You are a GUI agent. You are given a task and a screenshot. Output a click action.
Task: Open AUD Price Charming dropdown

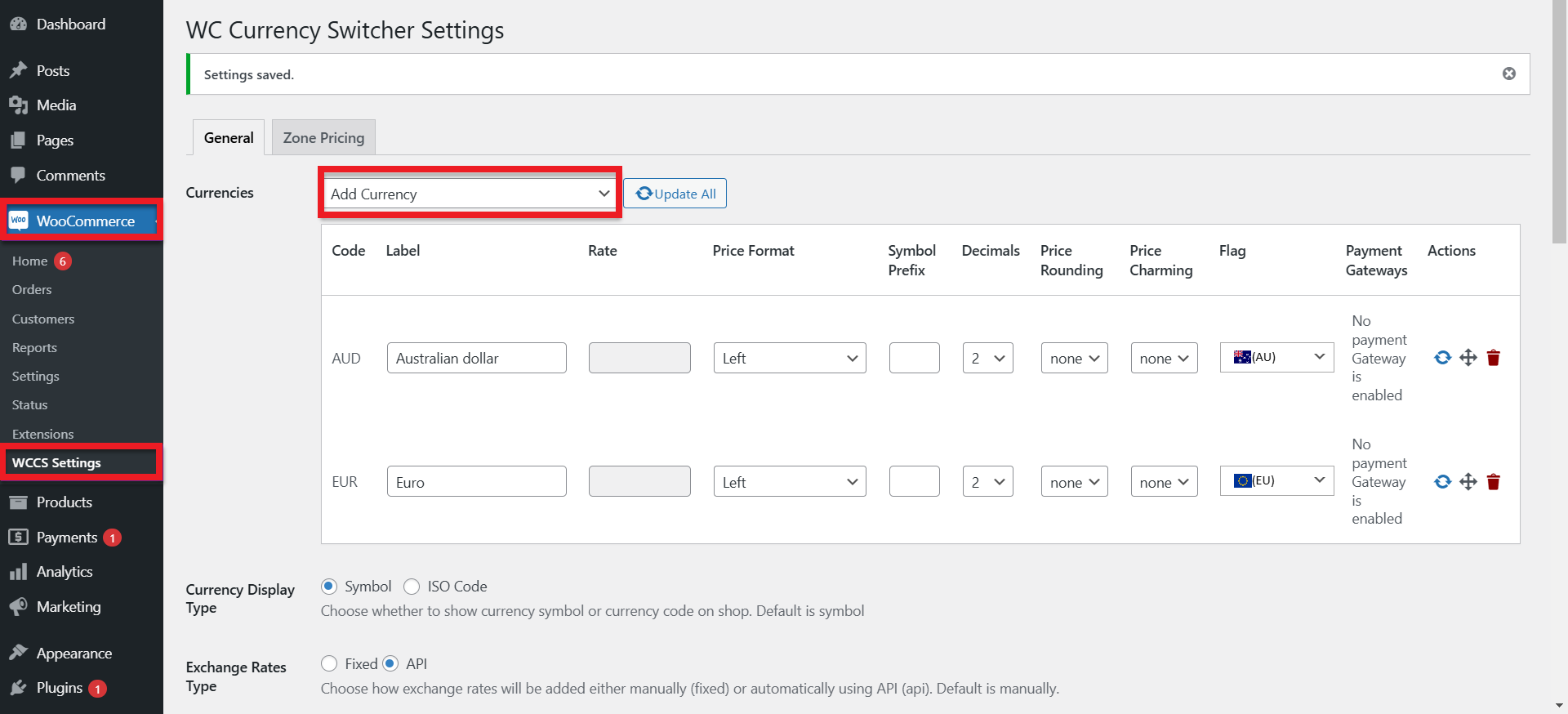point(1165,358)
